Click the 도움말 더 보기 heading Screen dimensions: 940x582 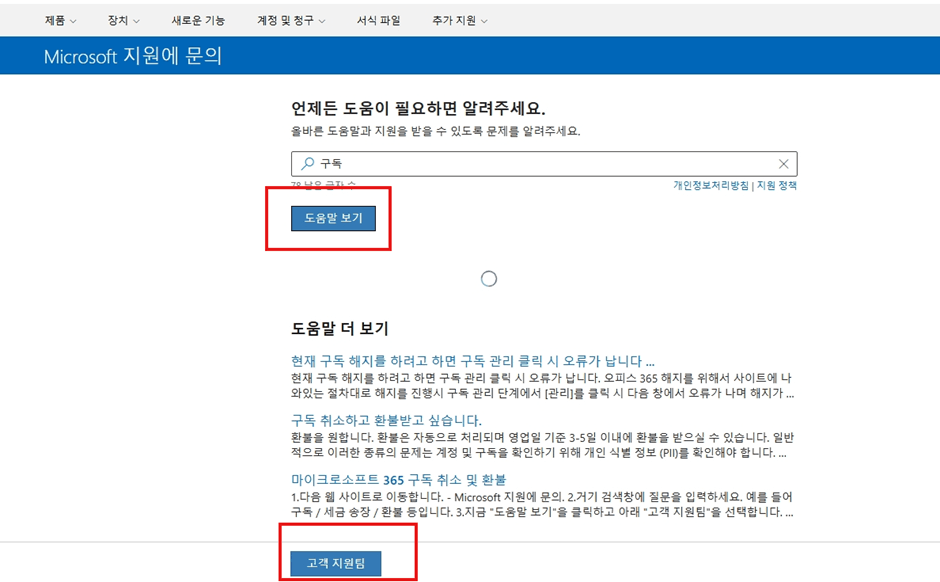pyautogui.click(x=340, y=328)
